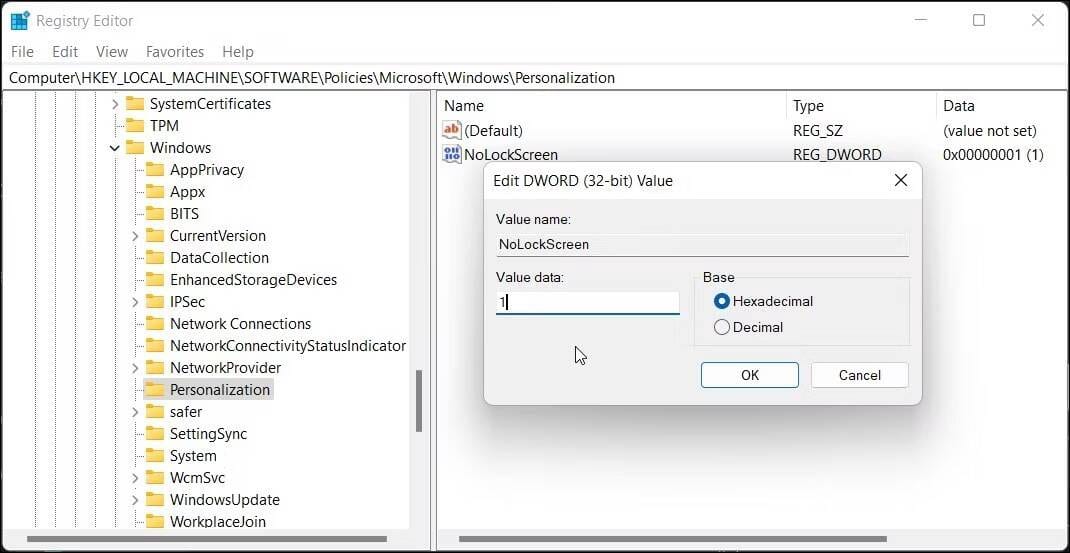Screen dimensions: 1070x553
Task: Click the tree pane vertical scrollbar thumb
Action: pos(418,401)
